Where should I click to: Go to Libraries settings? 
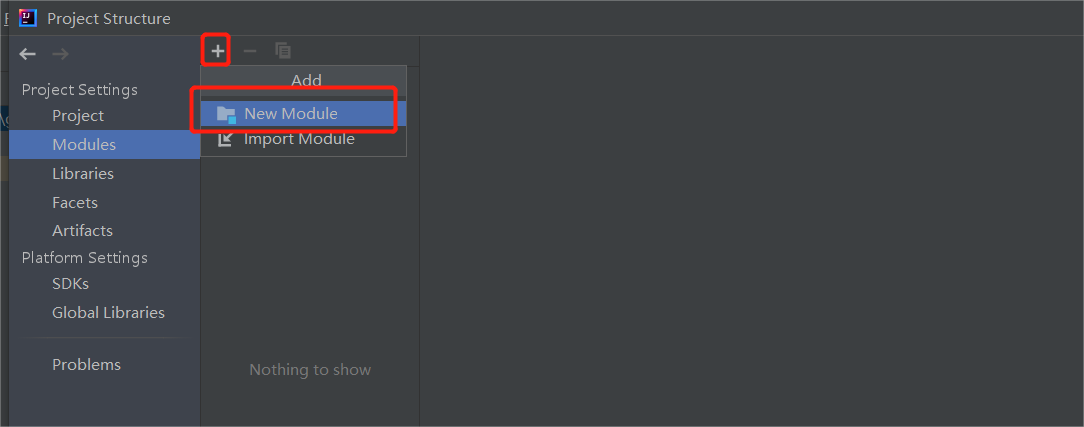click(x=83, y=174)
